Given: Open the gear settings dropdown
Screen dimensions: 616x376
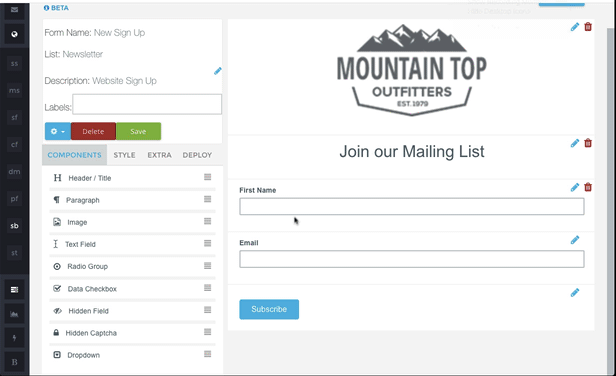Looking at the screenshot, I should pos(58,131).
